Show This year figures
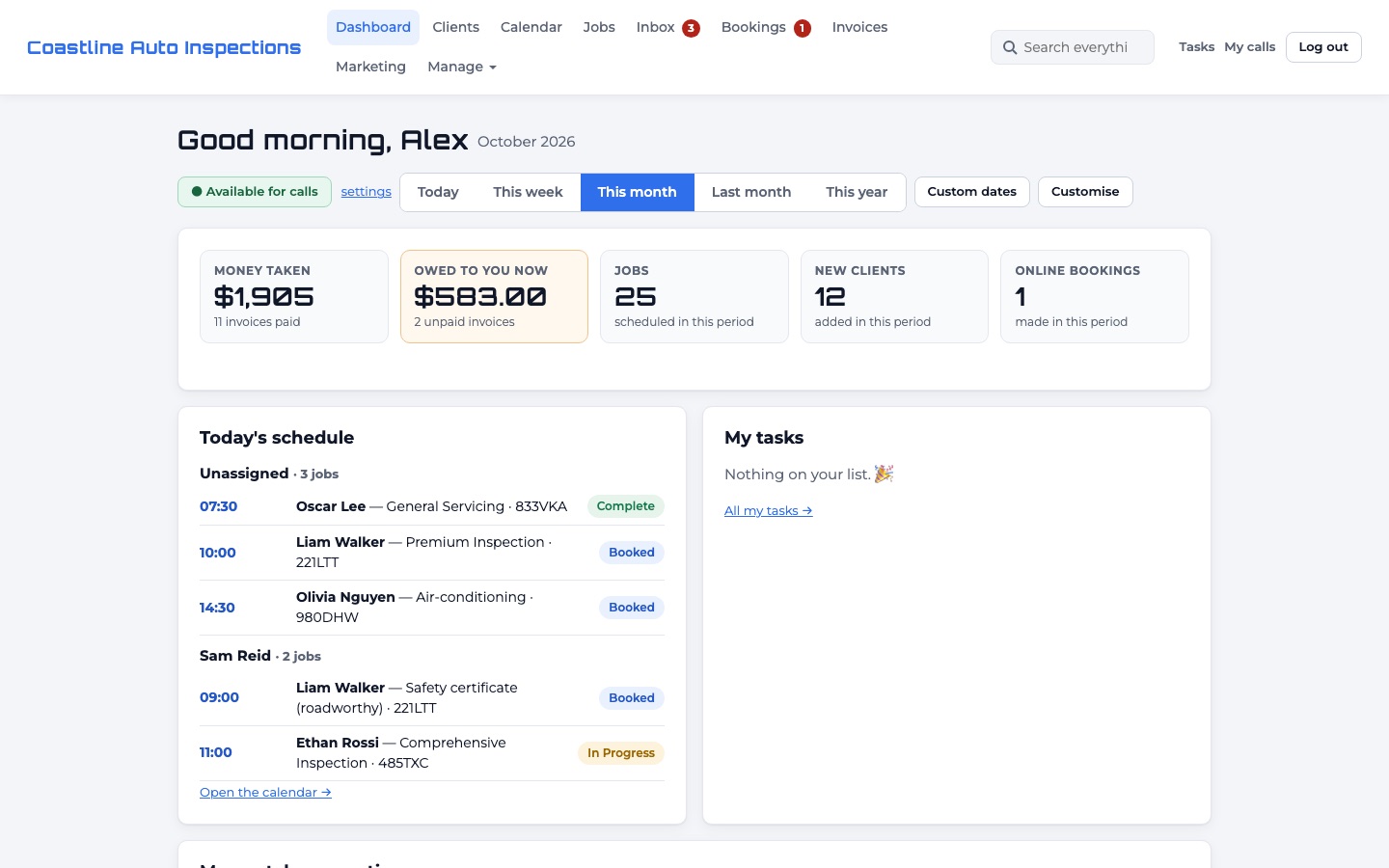The height and width of the screenshot is (868, 1389). click(857, 192)
